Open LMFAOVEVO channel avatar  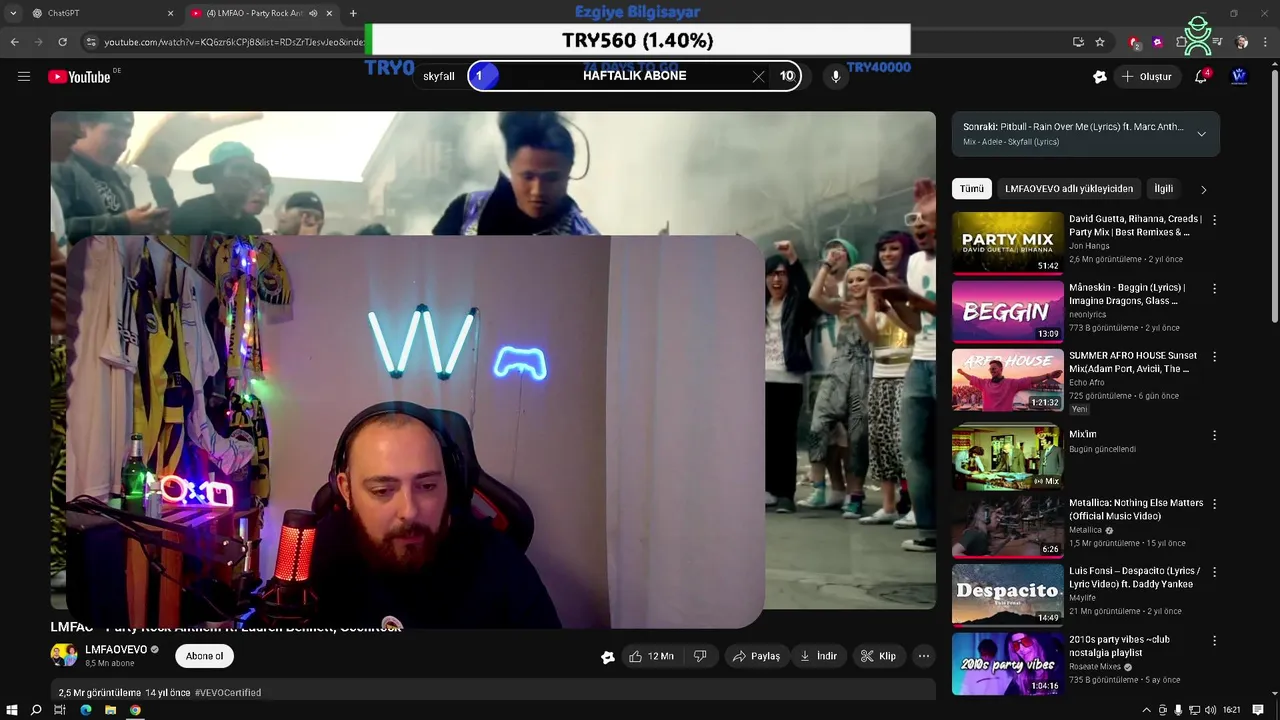[x=64, y=656]
